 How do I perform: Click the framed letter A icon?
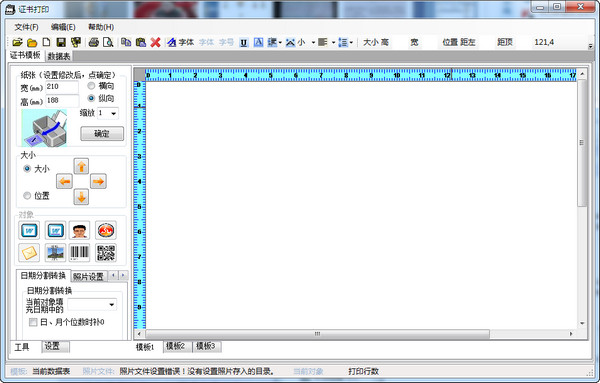258,42
